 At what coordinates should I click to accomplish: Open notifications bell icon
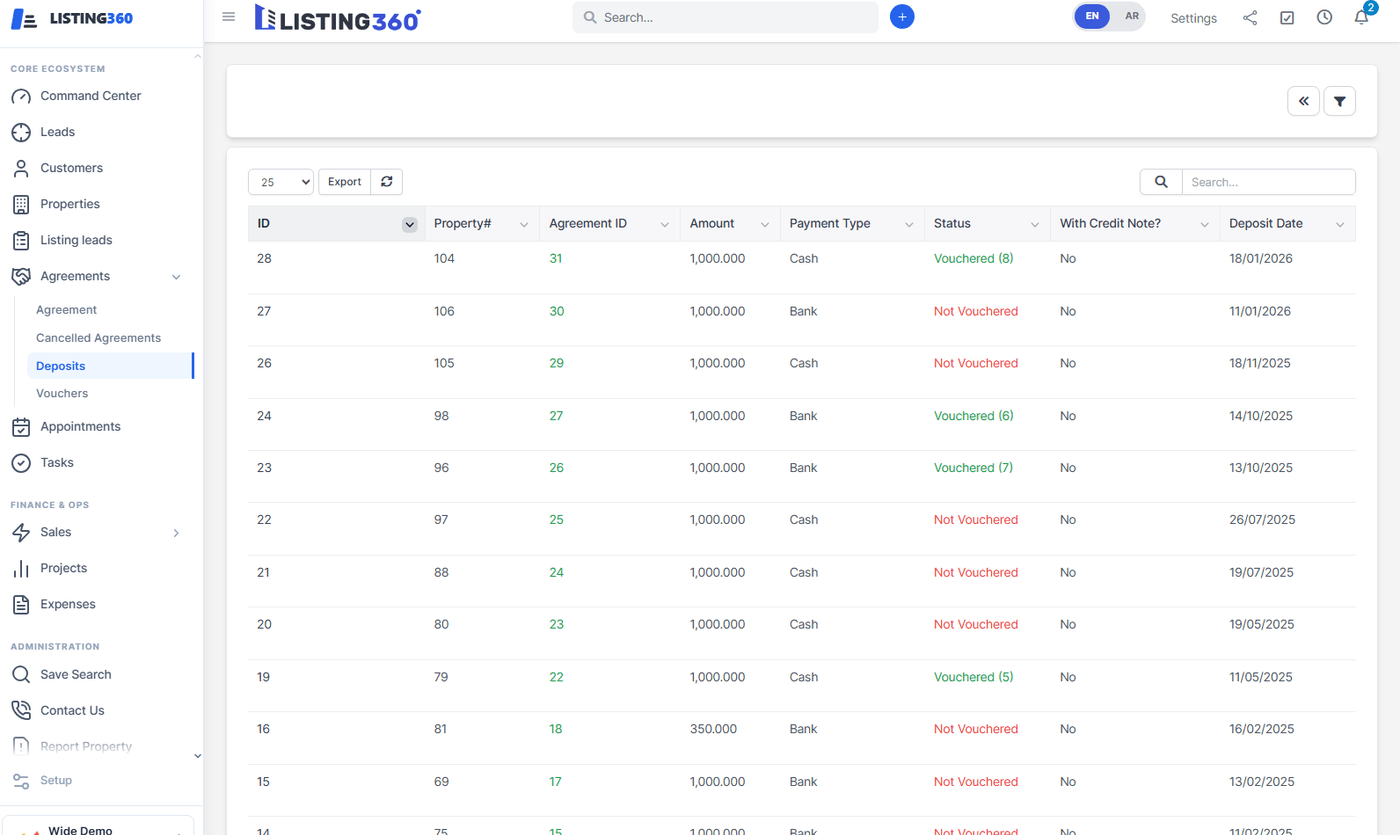point(1361,18)
